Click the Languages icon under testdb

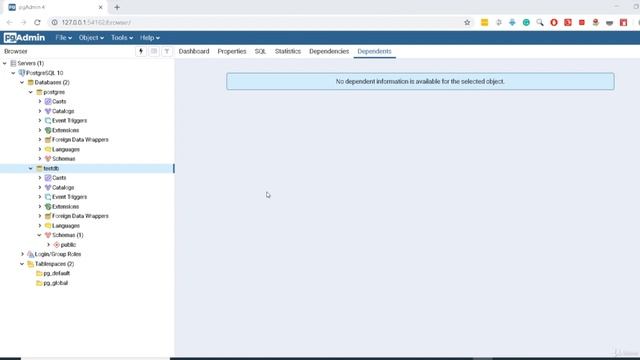48,226
